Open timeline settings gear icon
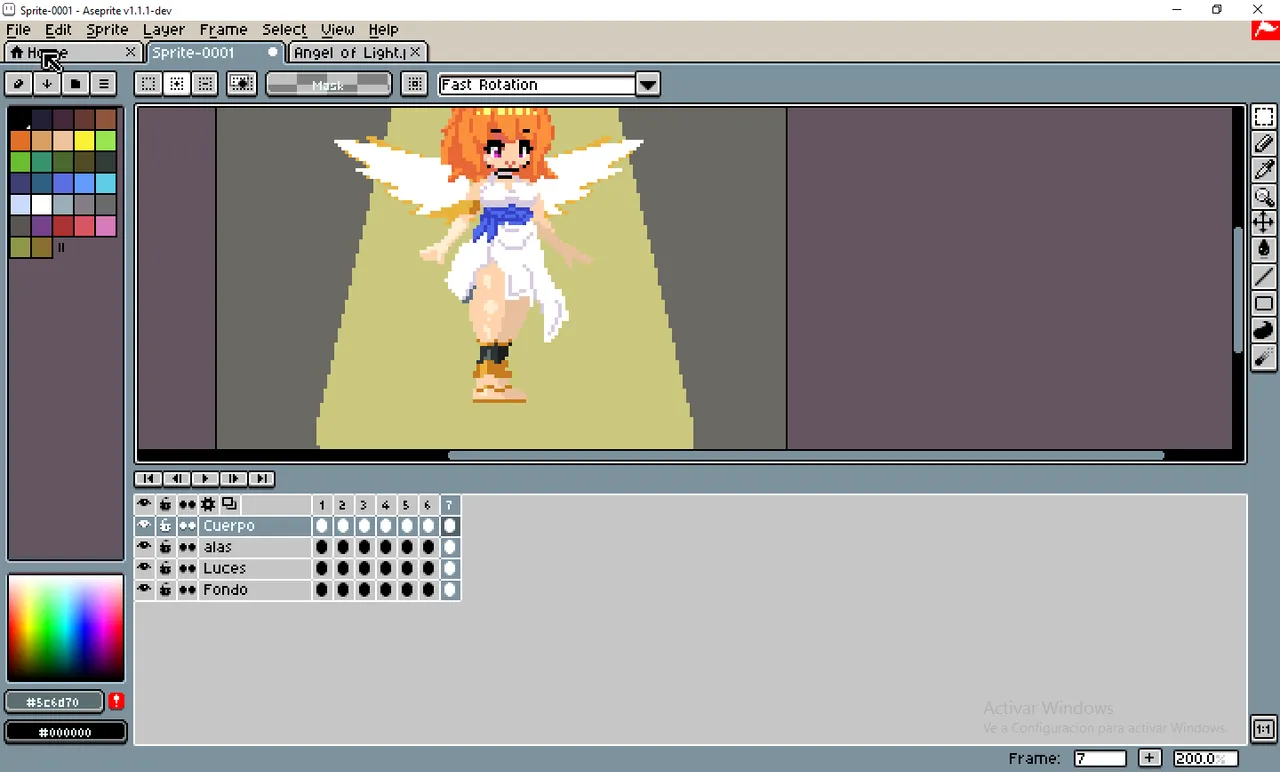Image resolution: width=1280 pixels, height=772 pixels. click(x=208, y=504)
